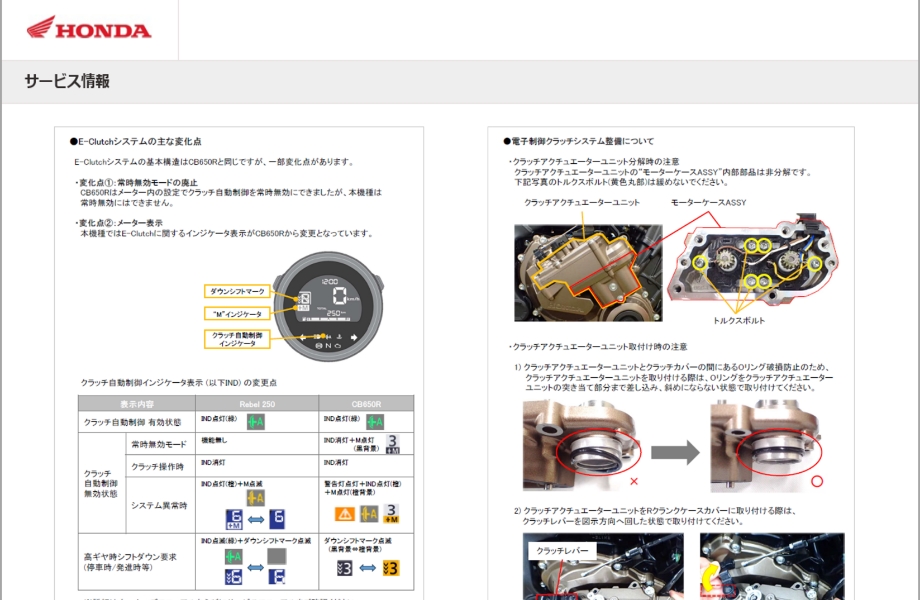Click the round meter display illustration

[x=328, y=306]
